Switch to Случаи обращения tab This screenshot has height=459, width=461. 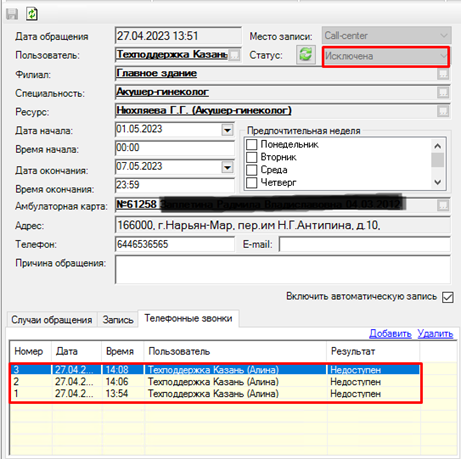(x=52, y=320)
